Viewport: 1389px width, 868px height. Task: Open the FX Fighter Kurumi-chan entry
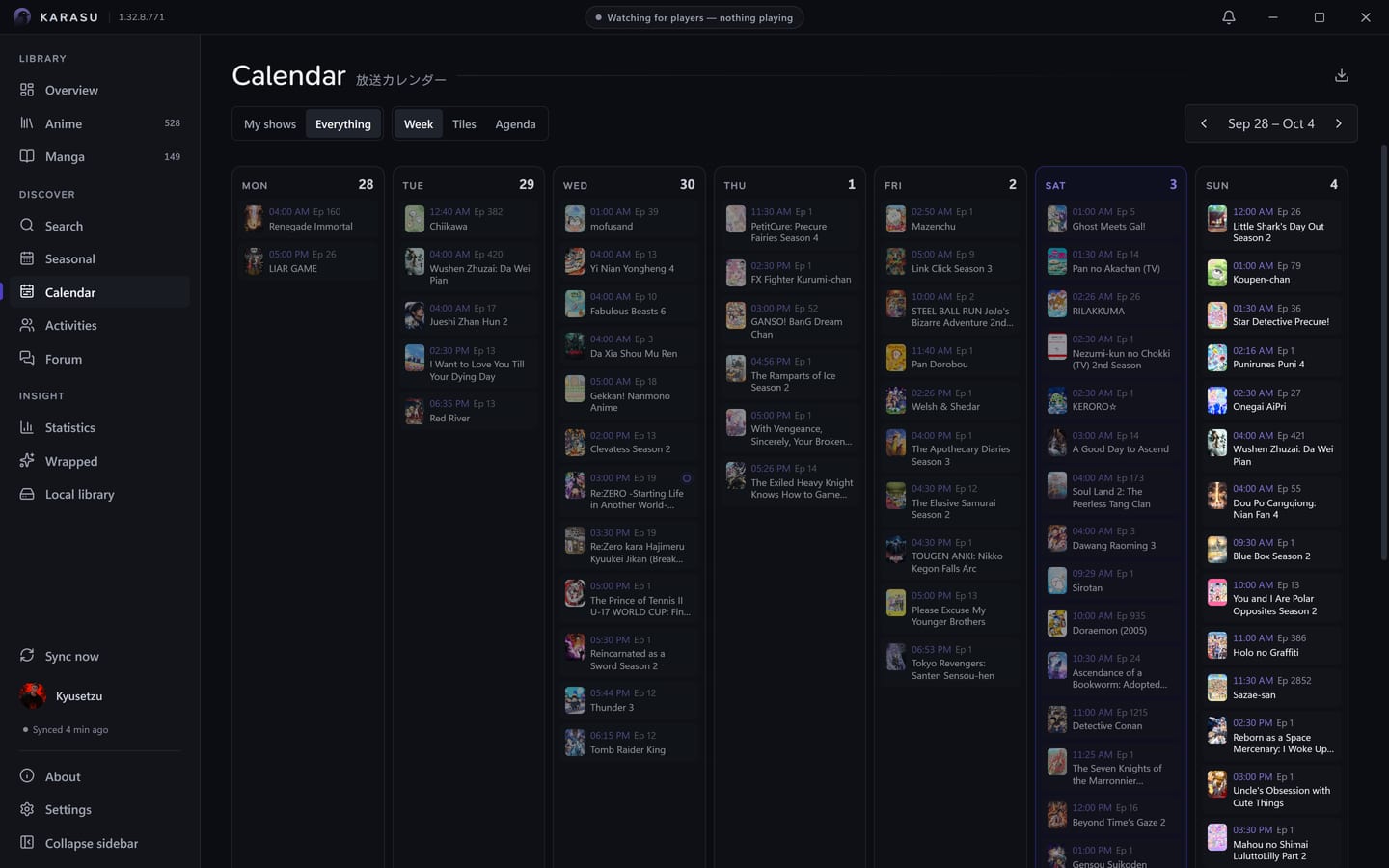(790, 273)
